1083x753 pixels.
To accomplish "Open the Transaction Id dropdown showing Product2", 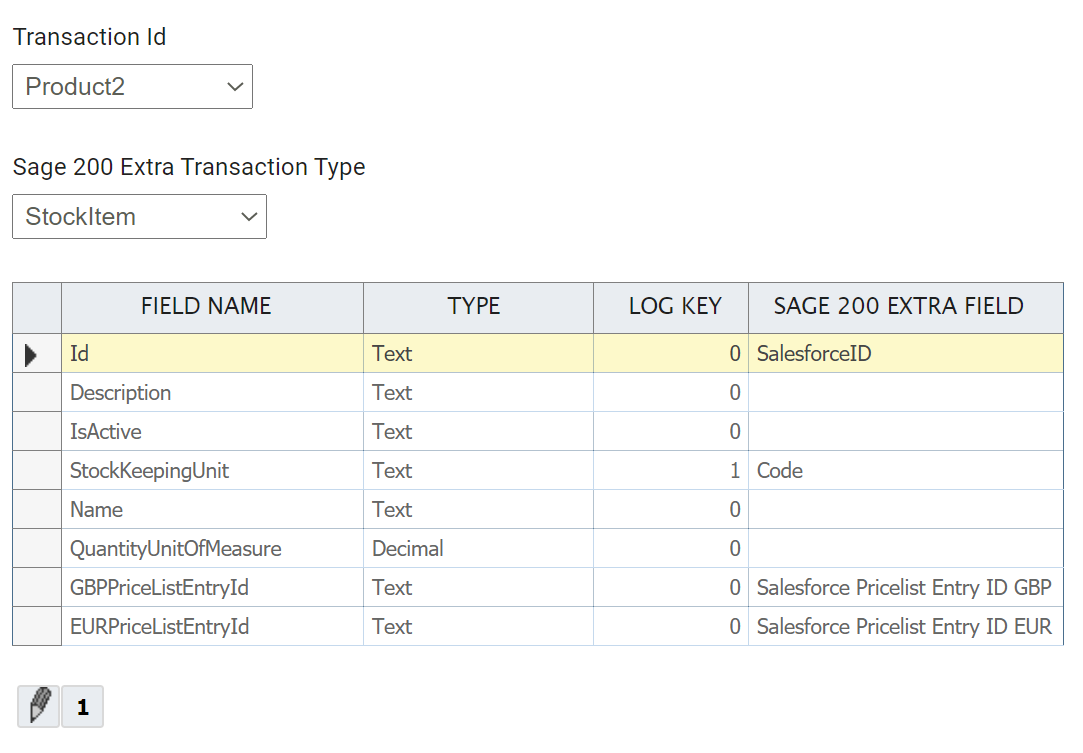I will point(133,86).
